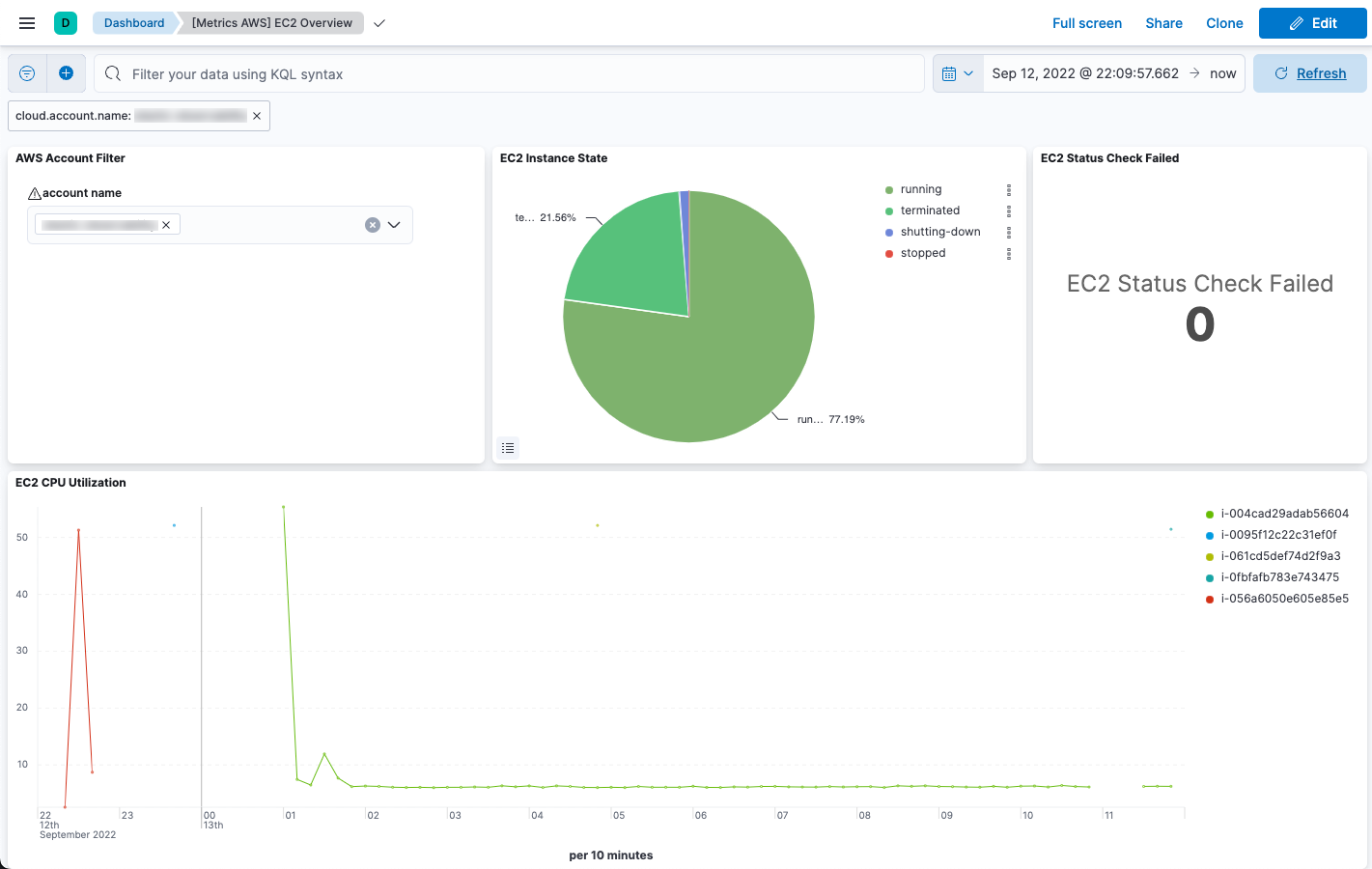1372x869 pixels.
Task: Expand the account name dropdown
Action: click(394, 224)
